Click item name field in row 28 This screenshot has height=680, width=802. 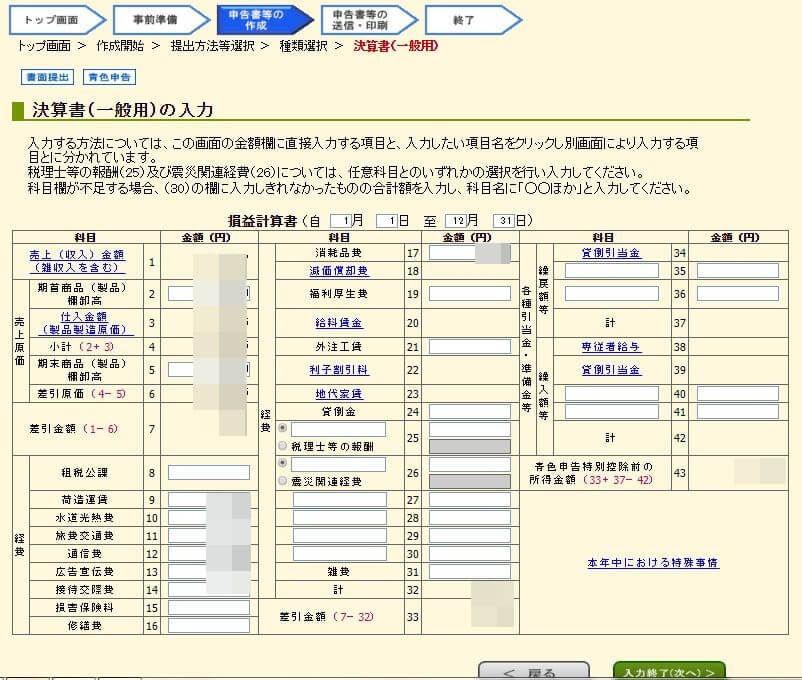[x=340, y=517]
